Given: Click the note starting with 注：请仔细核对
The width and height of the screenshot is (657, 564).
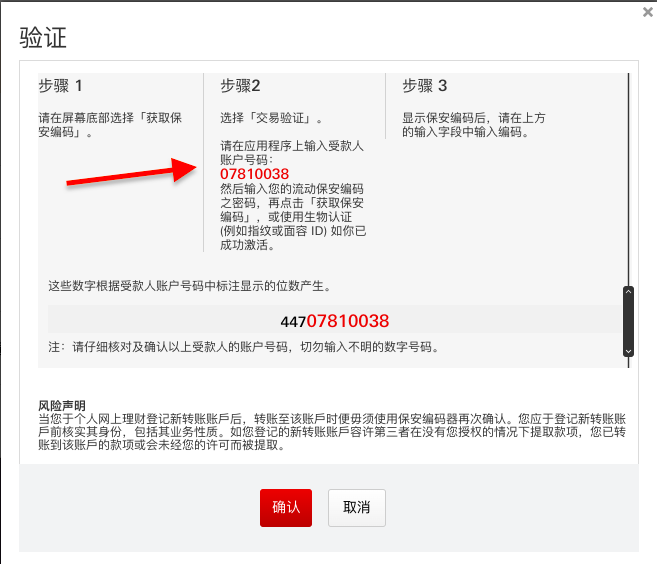Looking at the screenshot, I should pos(243,347).
